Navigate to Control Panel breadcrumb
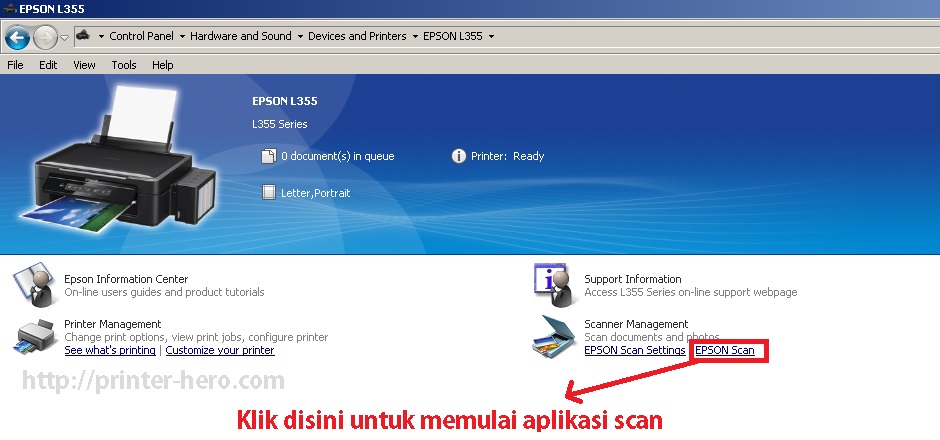This screenshot has height=440, width=940. point(141,36)
